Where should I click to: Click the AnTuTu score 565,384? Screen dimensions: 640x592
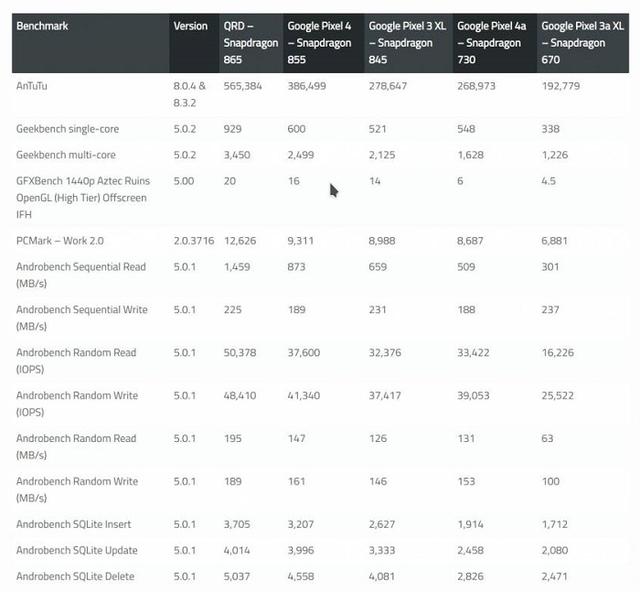click(x=242, y=86)
